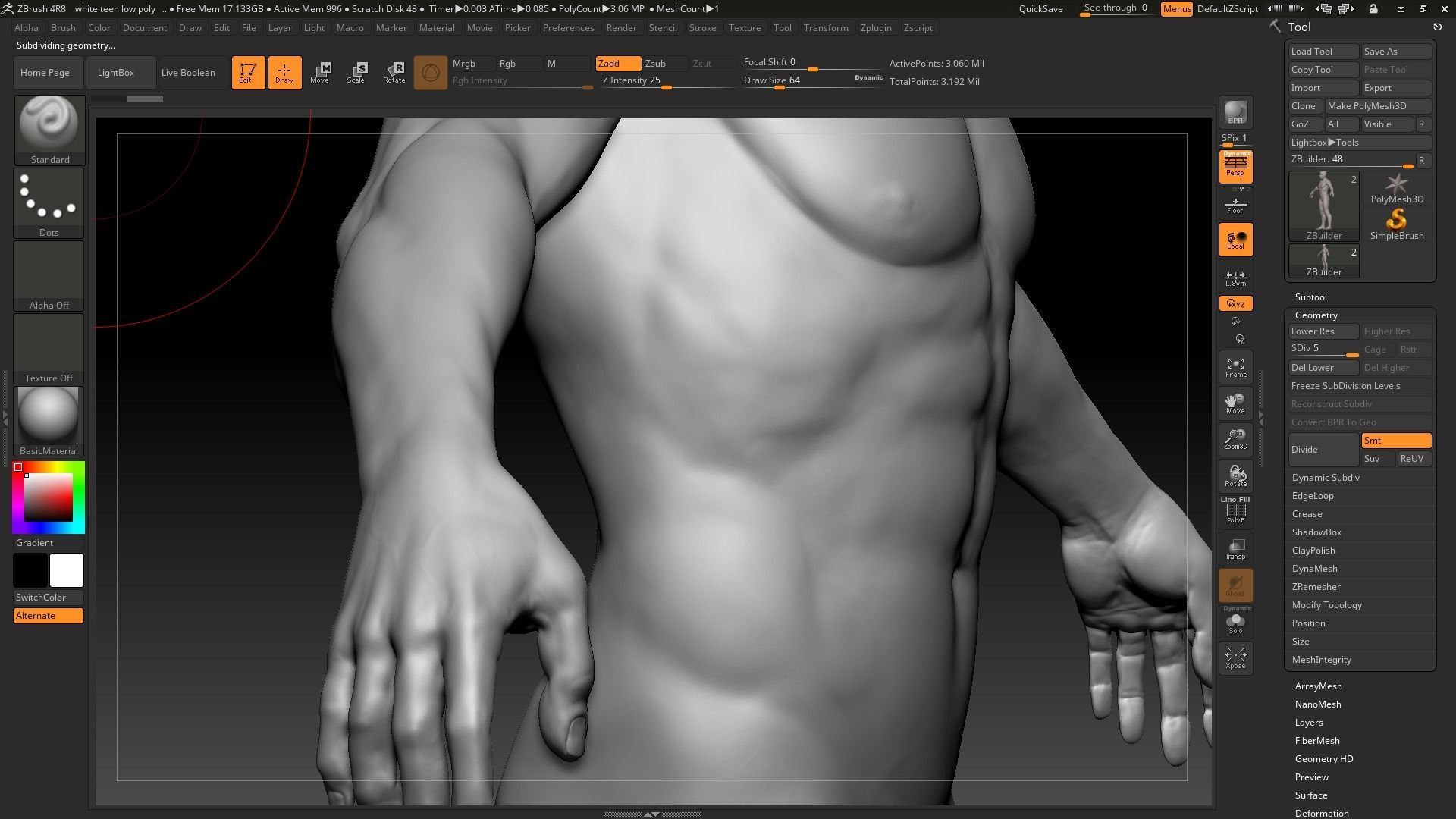This screenshot has width=1456, height=819.
Task: Expand the Layers section
Action: point(1309,723)
